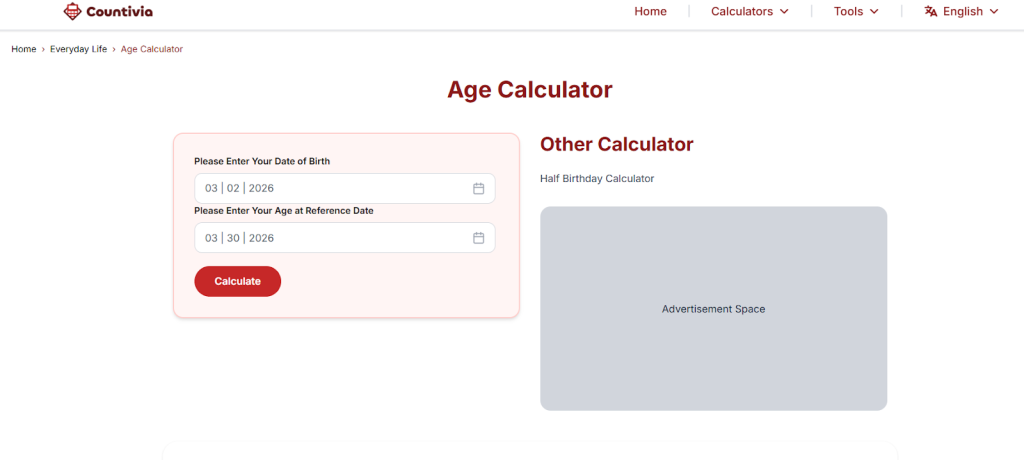Open the Half Birthday Calculator link
Screen dimensions: 1024x460
pos(596,178)
